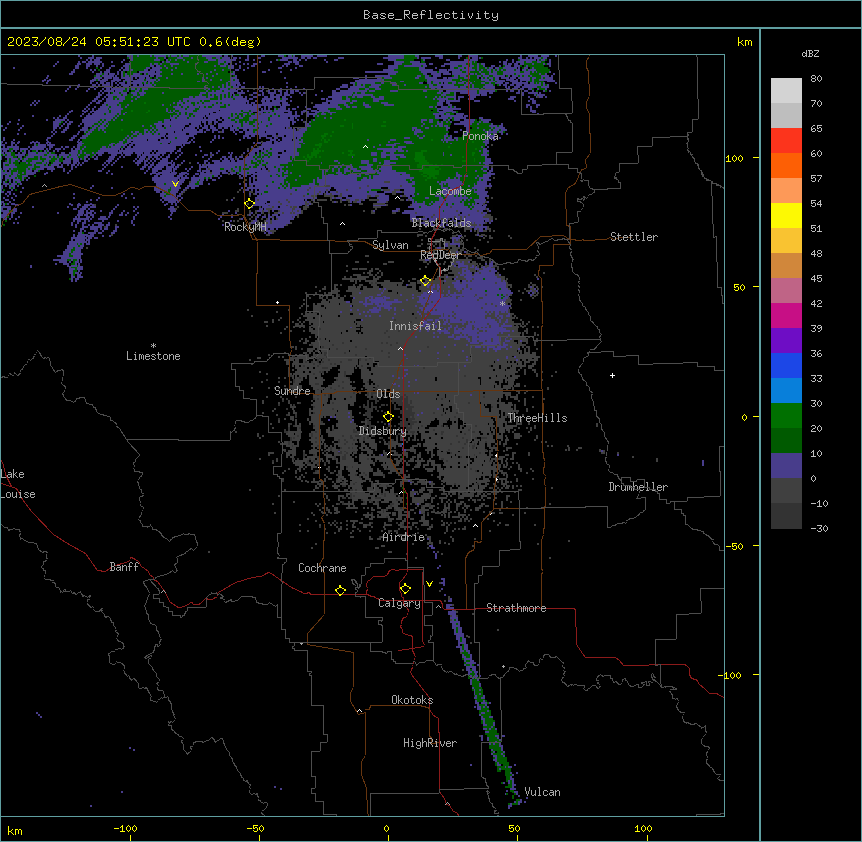Click the yellow V marker east of Calgary
Image resolution: width=862 pixels, height=842 pixels.
click(429, 584)
